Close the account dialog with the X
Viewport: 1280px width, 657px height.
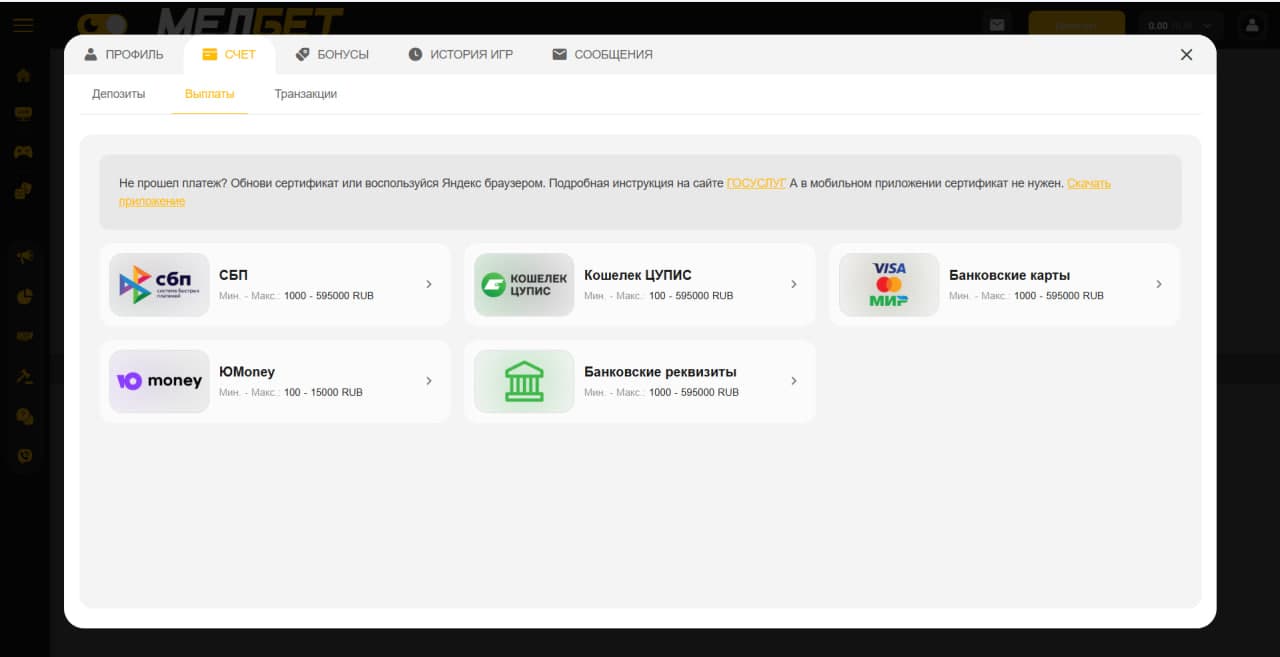click(x=1186, y=55)
